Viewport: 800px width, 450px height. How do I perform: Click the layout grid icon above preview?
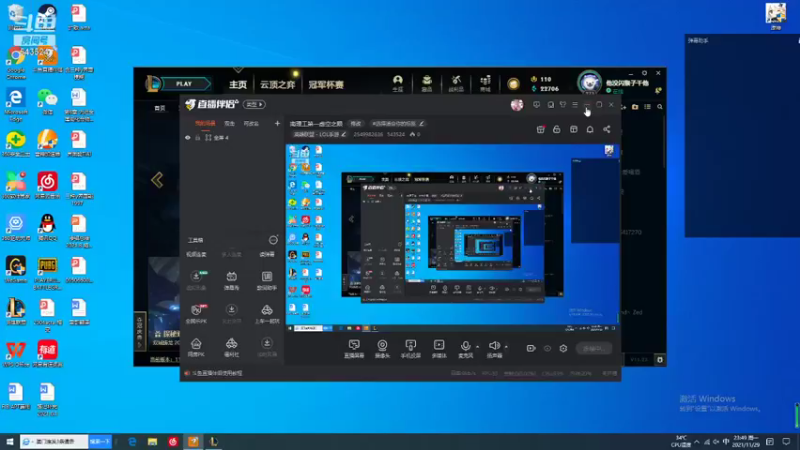pyautogui.click(x=573, y=130)
